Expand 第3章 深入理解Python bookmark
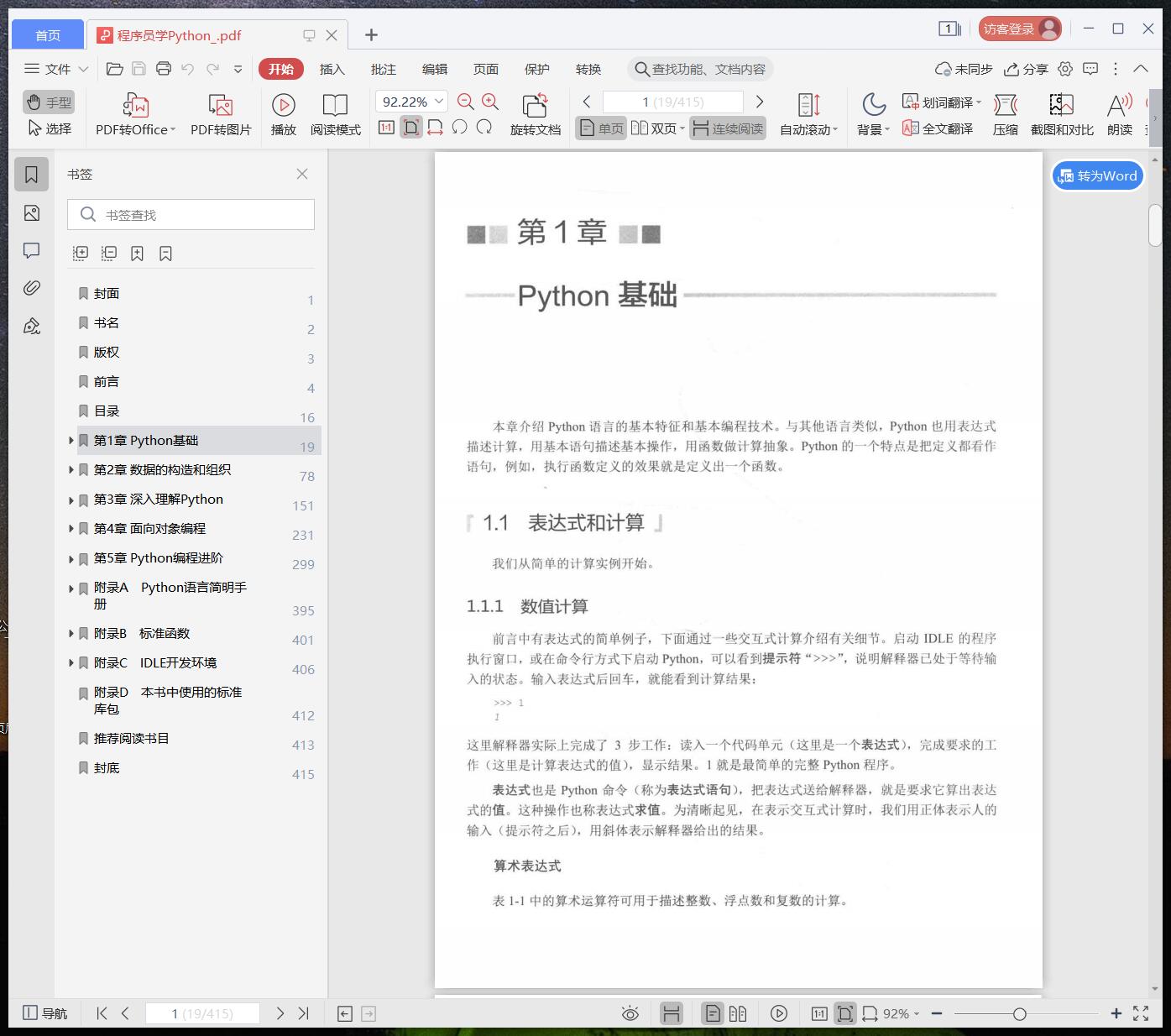The height and width of the screenshot is (1036, 1171). [71, 500]
